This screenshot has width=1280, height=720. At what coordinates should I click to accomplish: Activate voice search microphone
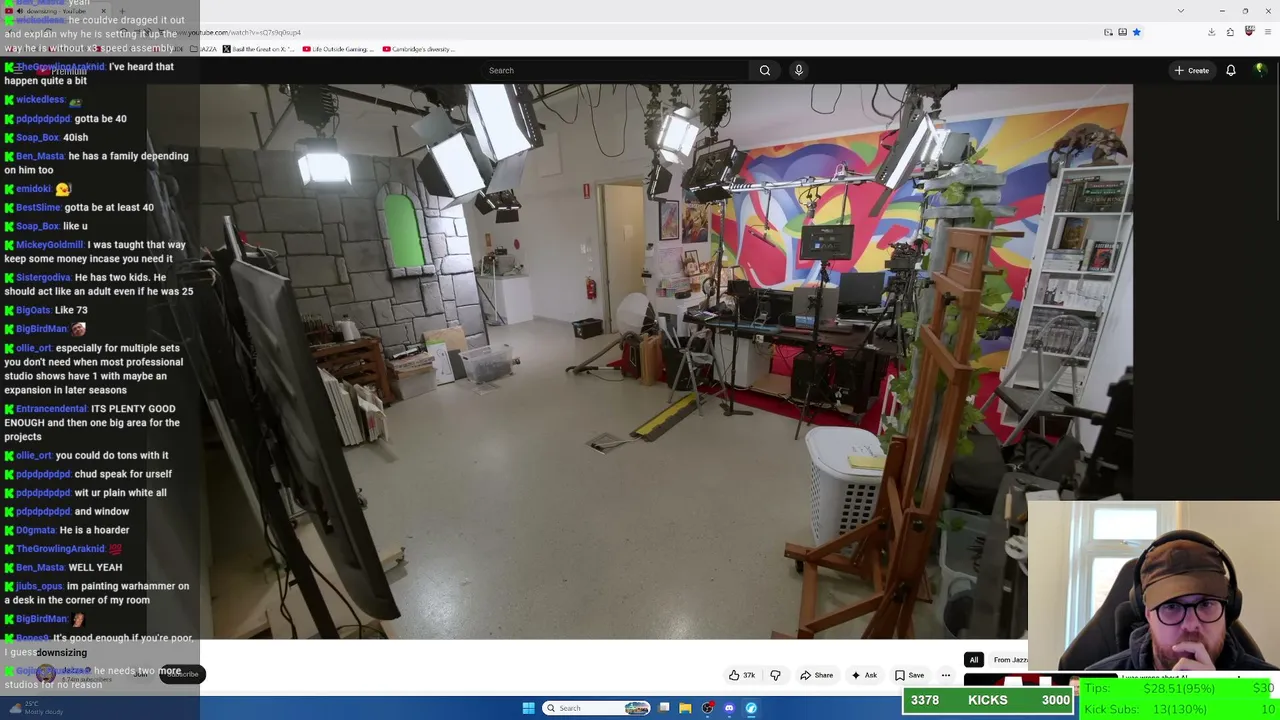click(798, 70)
